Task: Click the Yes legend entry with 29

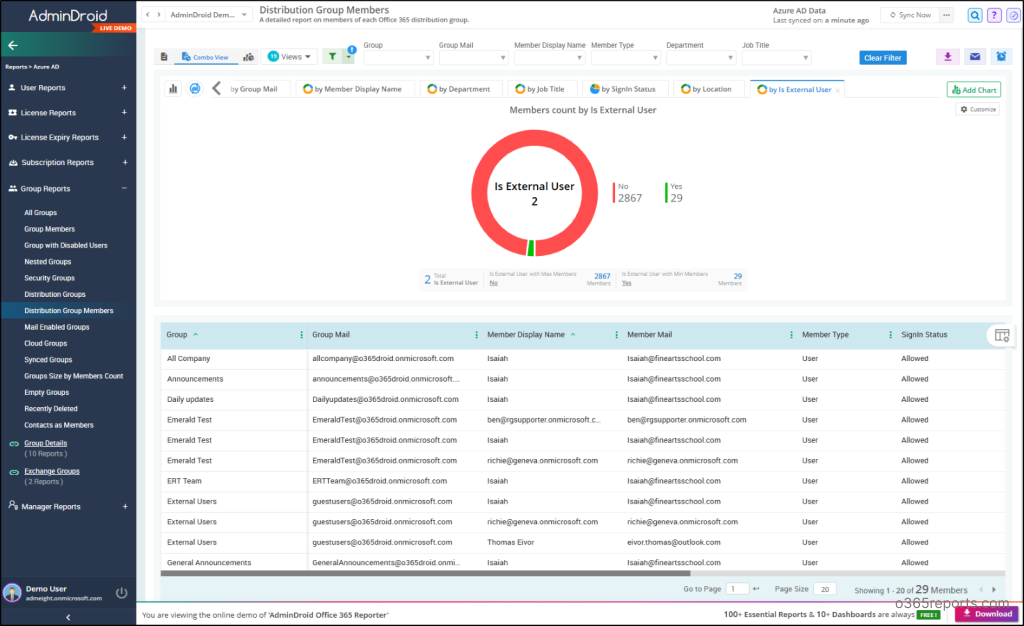Action: 675,193
